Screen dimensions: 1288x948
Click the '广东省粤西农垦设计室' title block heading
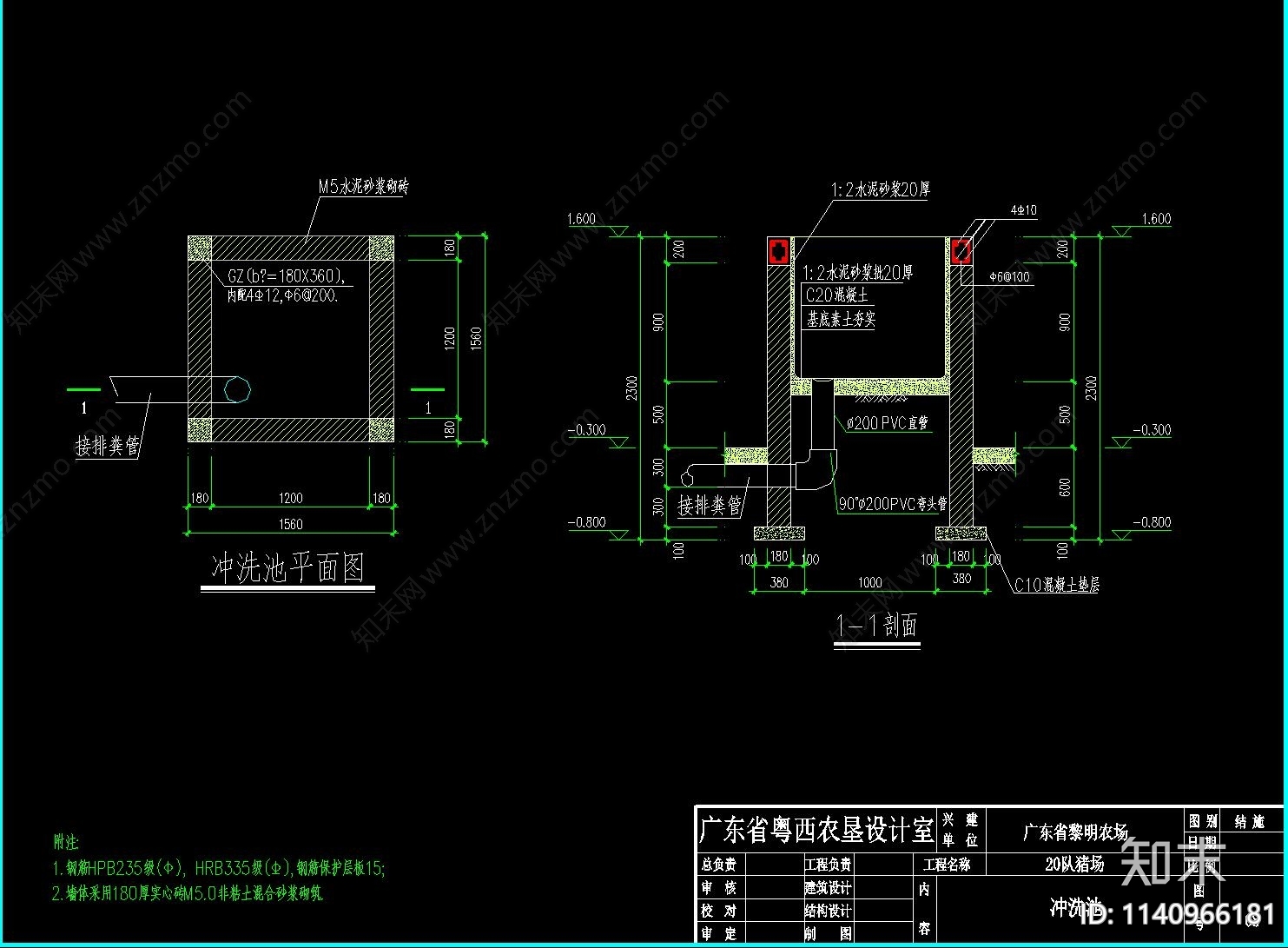[816, 830]
